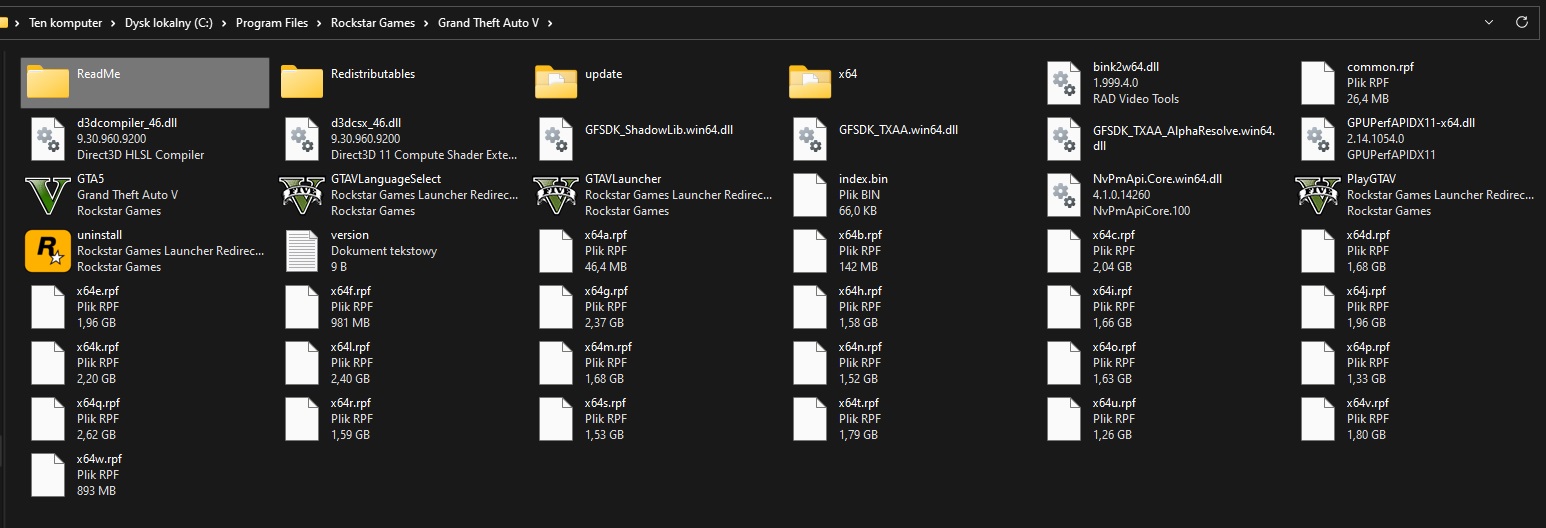Select the x64d.rpf file icon
1546x528 pixels.
pyautogui.click(x=1317, y=251)
